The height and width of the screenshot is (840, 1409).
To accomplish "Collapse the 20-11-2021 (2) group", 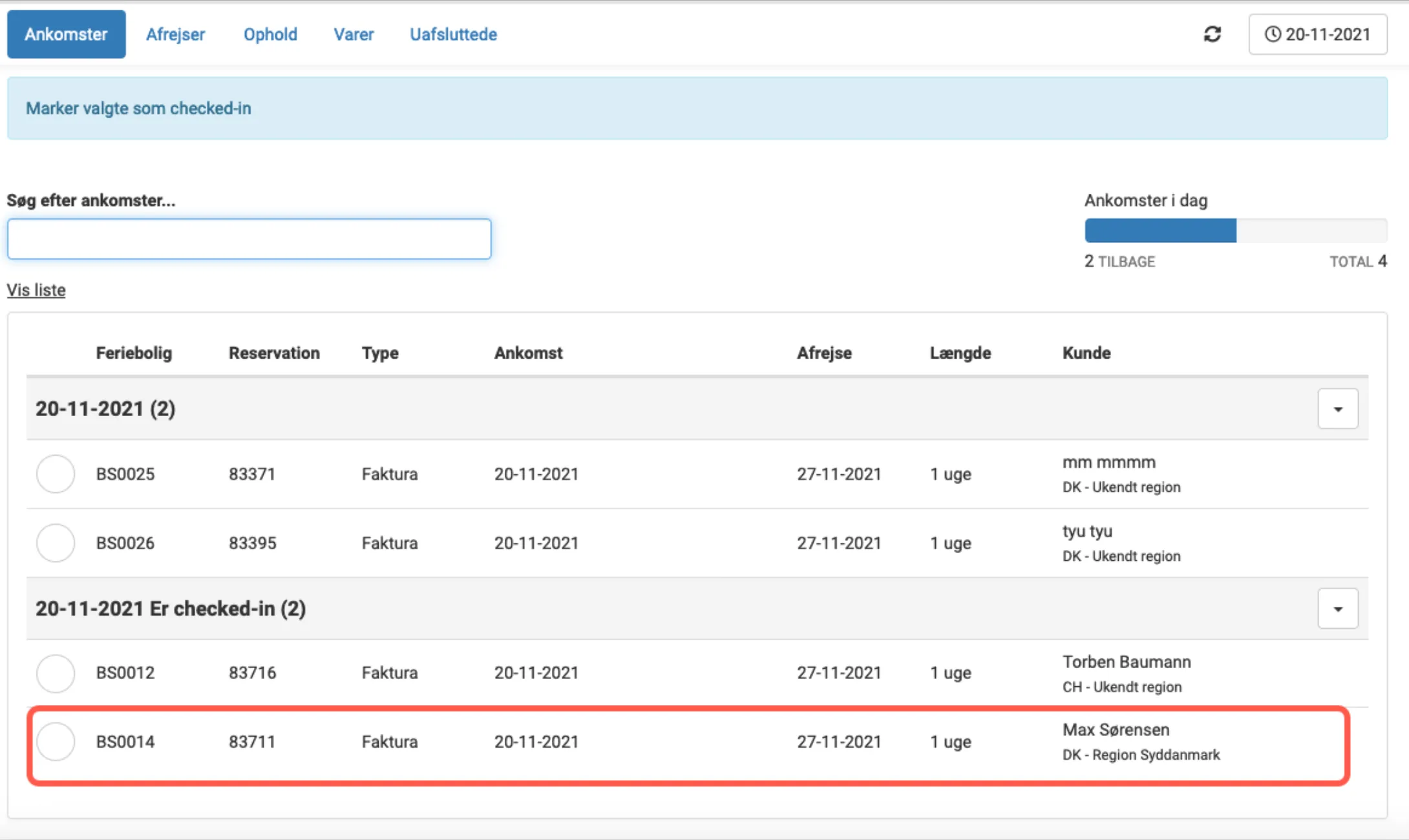I will pos(1337,409).
